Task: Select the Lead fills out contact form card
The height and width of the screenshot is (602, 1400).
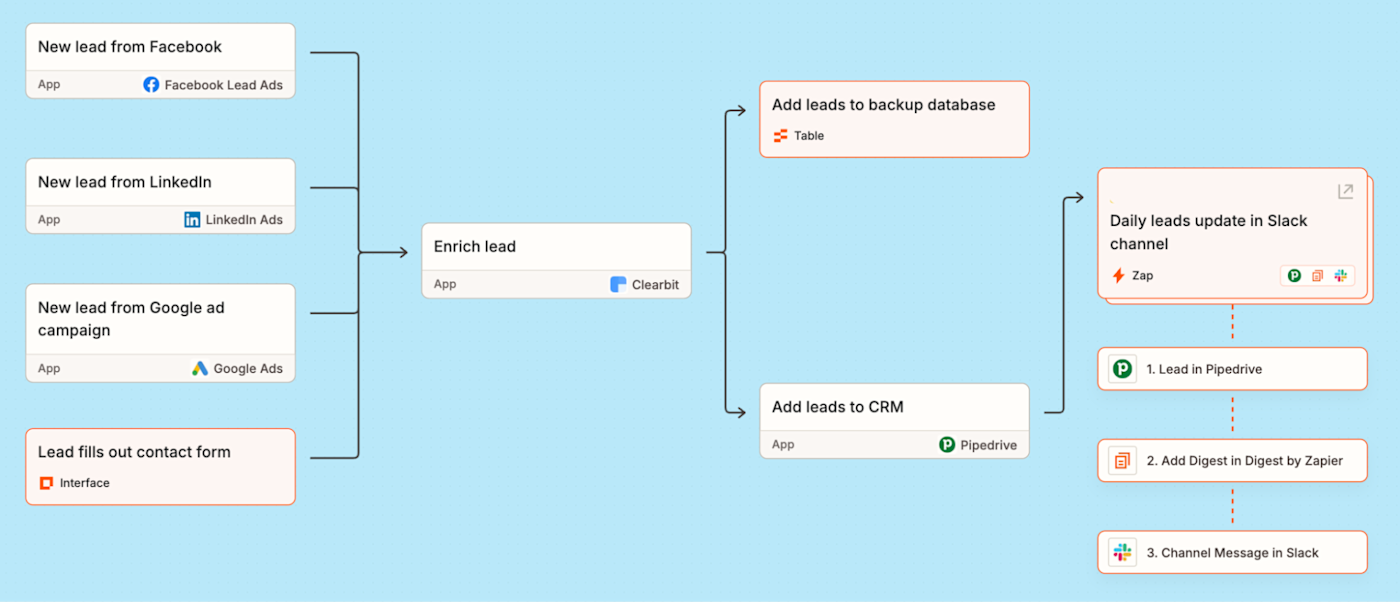Action: (x=160, y=467)
